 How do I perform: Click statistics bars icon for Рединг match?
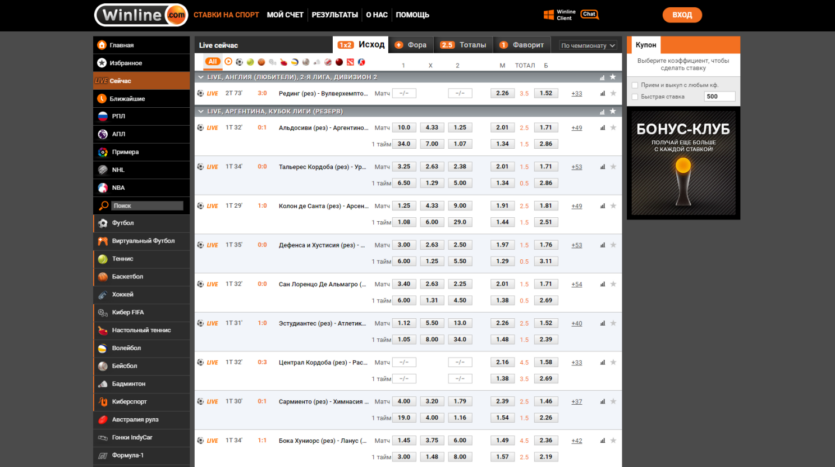click(602, 93)
